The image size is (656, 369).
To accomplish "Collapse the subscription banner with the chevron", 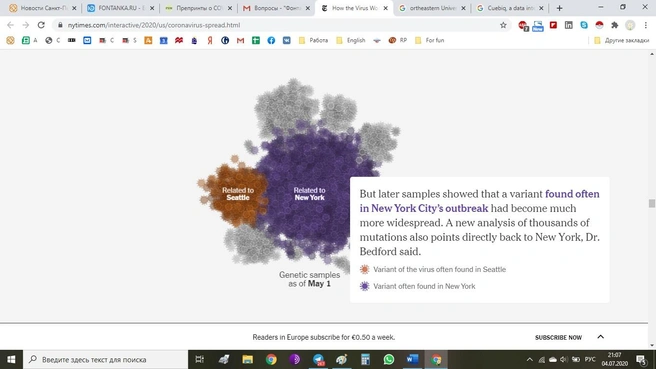I will (600, 337).
